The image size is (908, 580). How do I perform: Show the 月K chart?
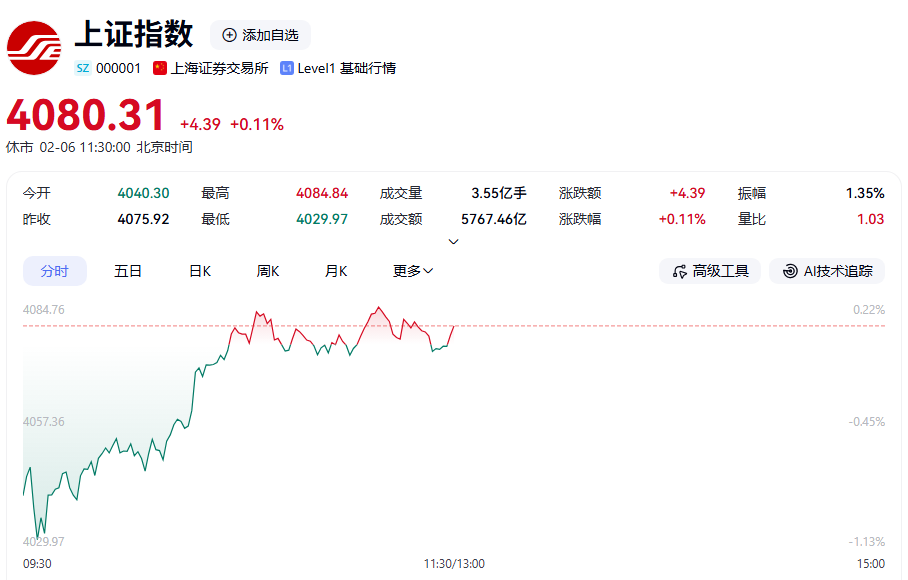click(x=336, y=271)
